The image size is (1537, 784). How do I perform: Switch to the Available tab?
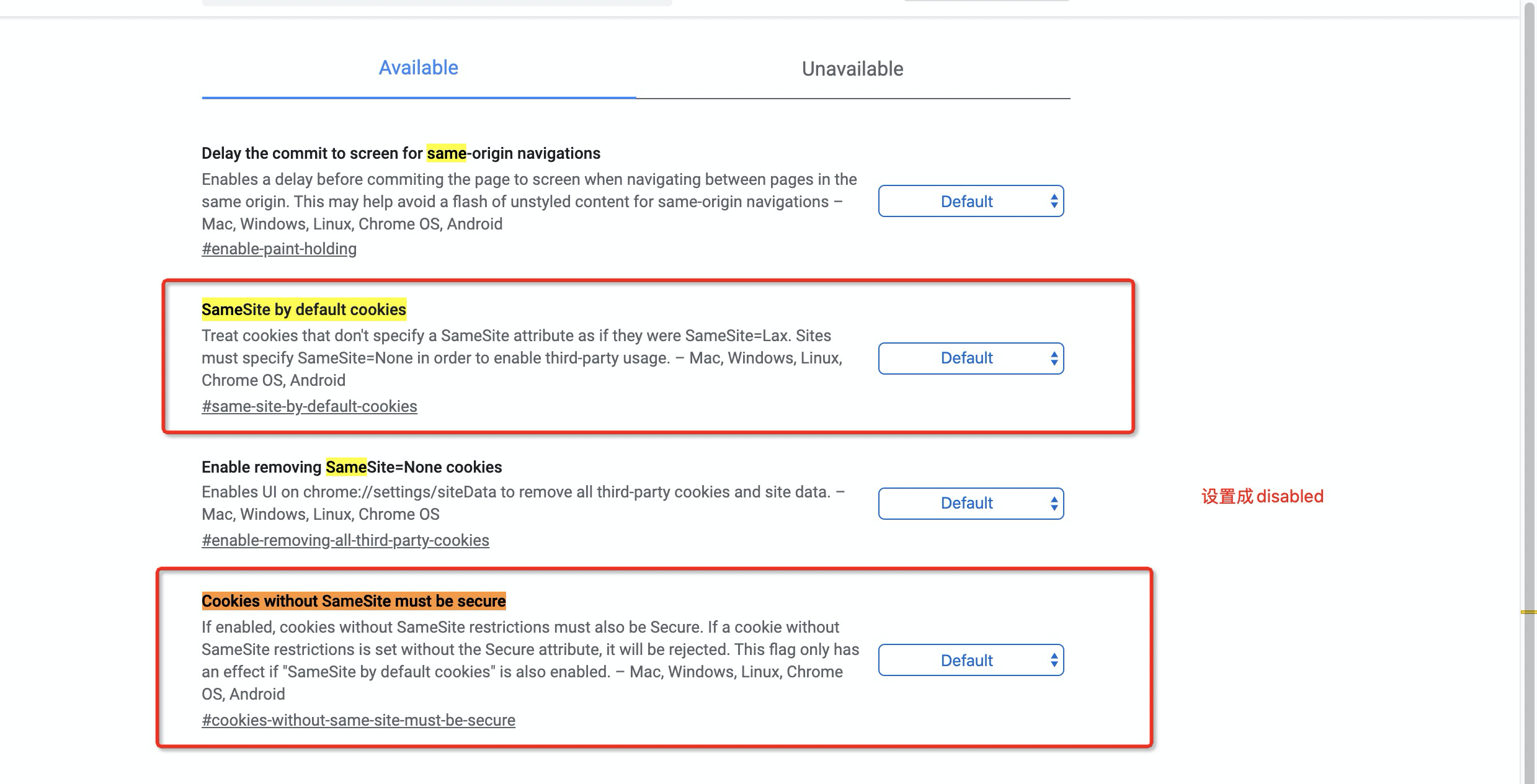coord(418,68)
